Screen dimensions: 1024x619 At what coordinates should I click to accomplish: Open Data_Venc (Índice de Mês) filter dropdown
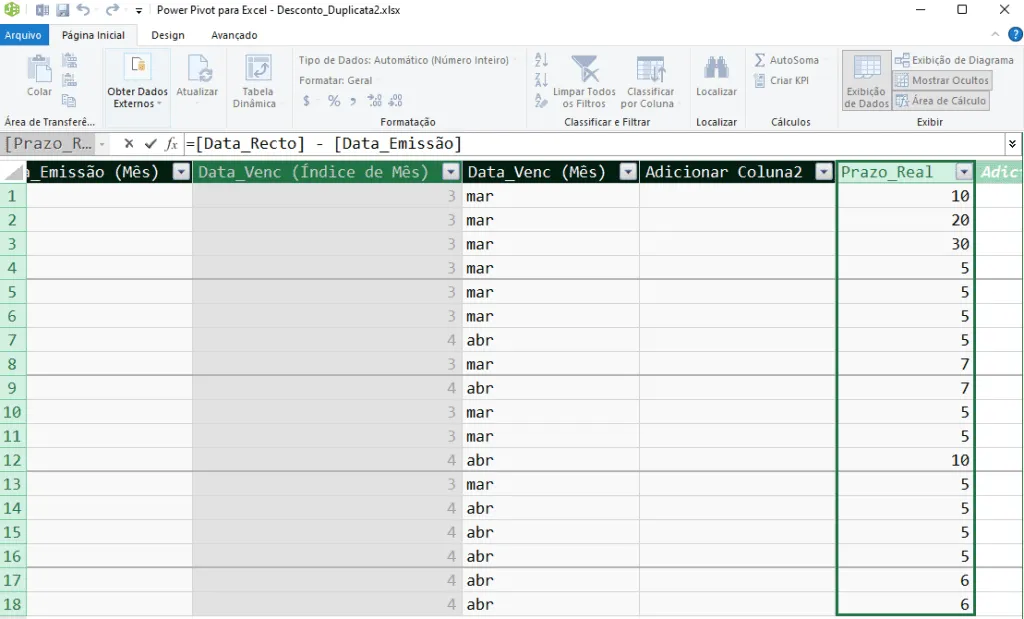point(451,172)
